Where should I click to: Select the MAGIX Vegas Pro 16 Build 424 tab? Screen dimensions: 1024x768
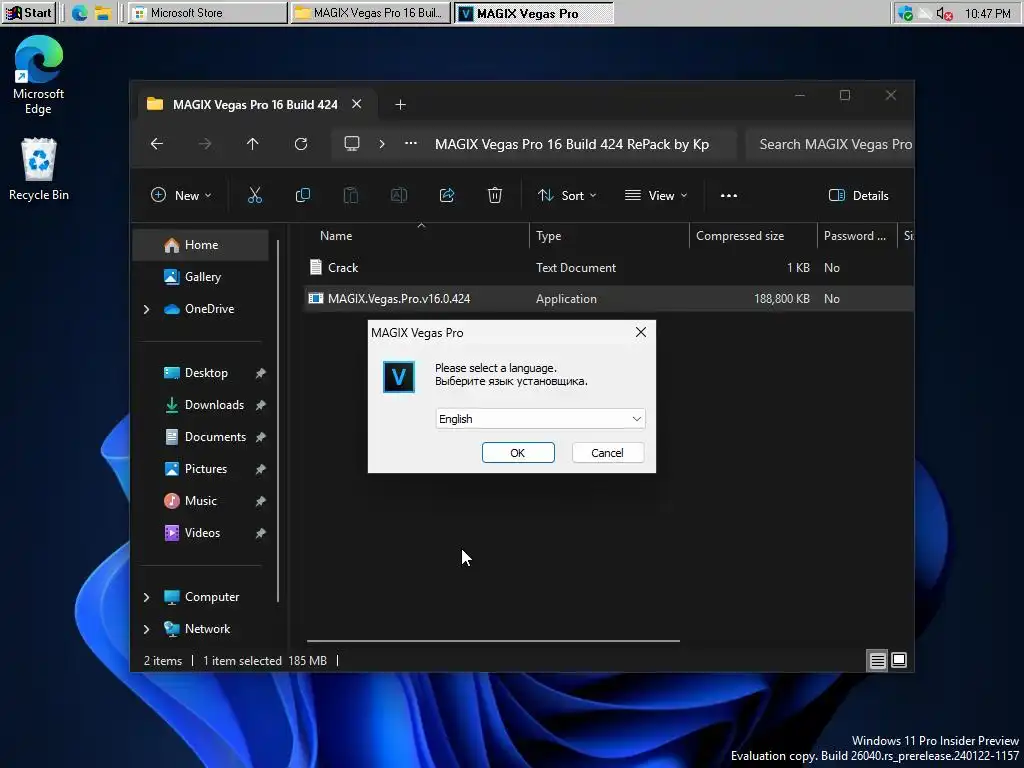[255, 104]
